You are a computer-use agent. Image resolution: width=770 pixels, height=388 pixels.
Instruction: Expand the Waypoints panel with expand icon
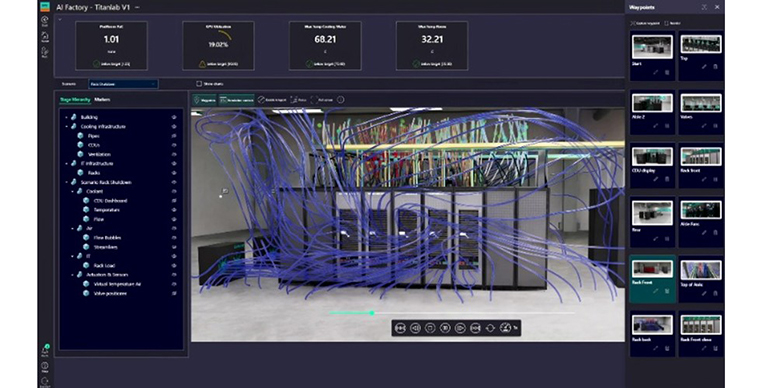[x=704, y=7]
